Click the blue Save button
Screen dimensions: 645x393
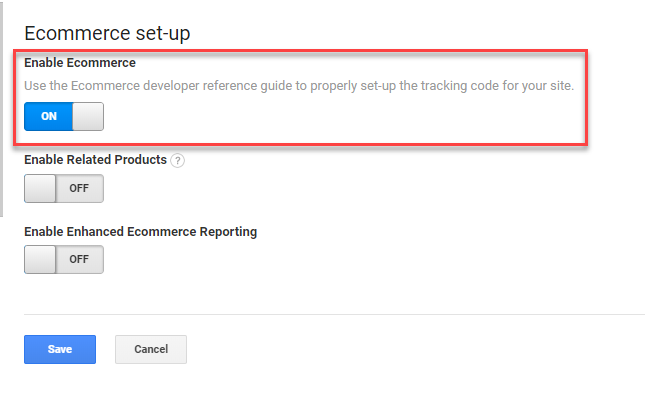click(60, 349)
